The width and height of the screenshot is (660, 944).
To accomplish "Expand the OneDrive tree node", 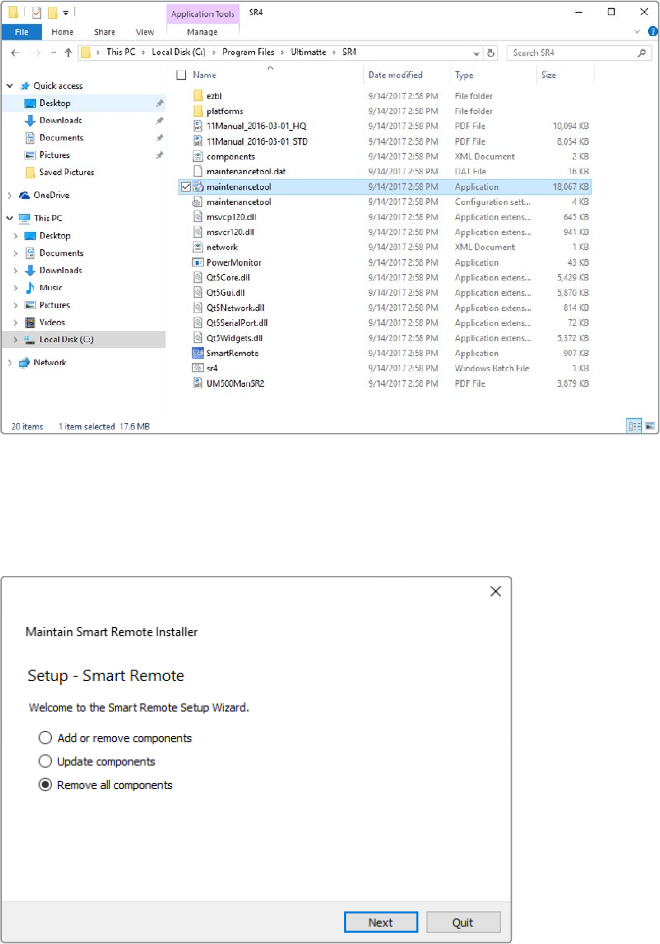I will pos(10,195).
